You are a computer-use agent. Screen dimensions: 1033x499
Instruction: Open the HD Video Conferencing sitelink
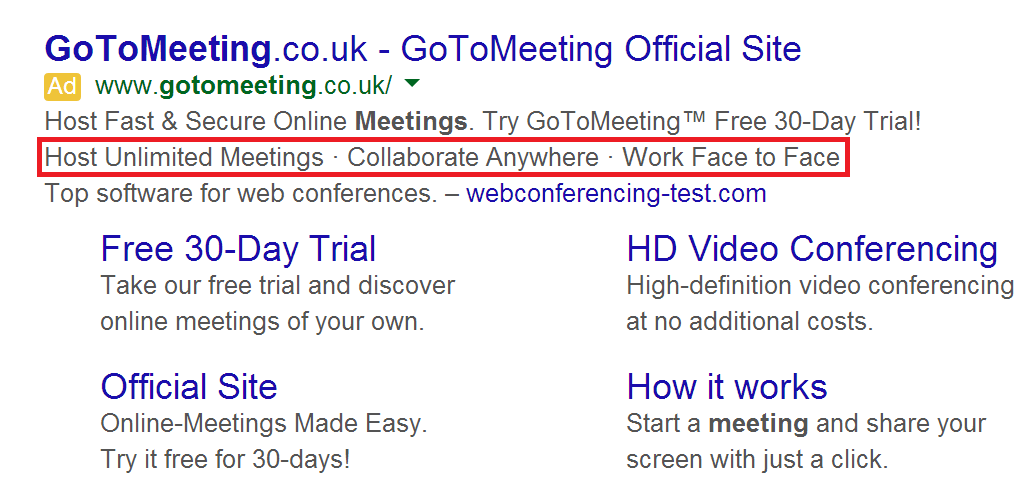coord(812,248)
